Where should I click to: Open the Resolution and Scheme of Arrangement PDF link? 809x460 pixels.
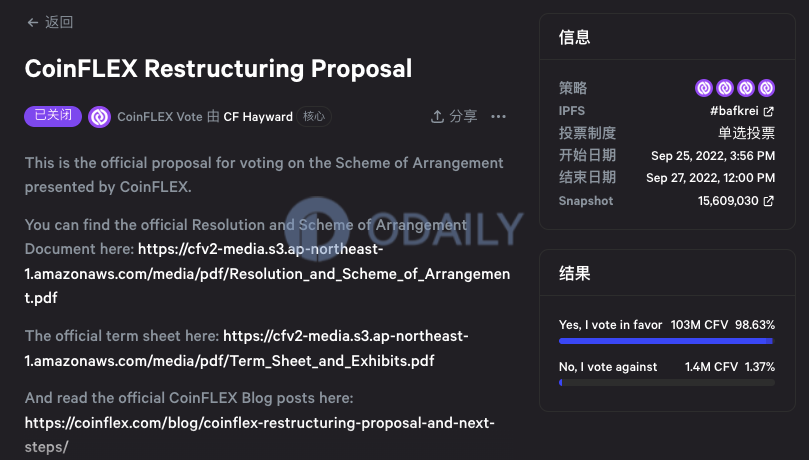click(267, 273)
